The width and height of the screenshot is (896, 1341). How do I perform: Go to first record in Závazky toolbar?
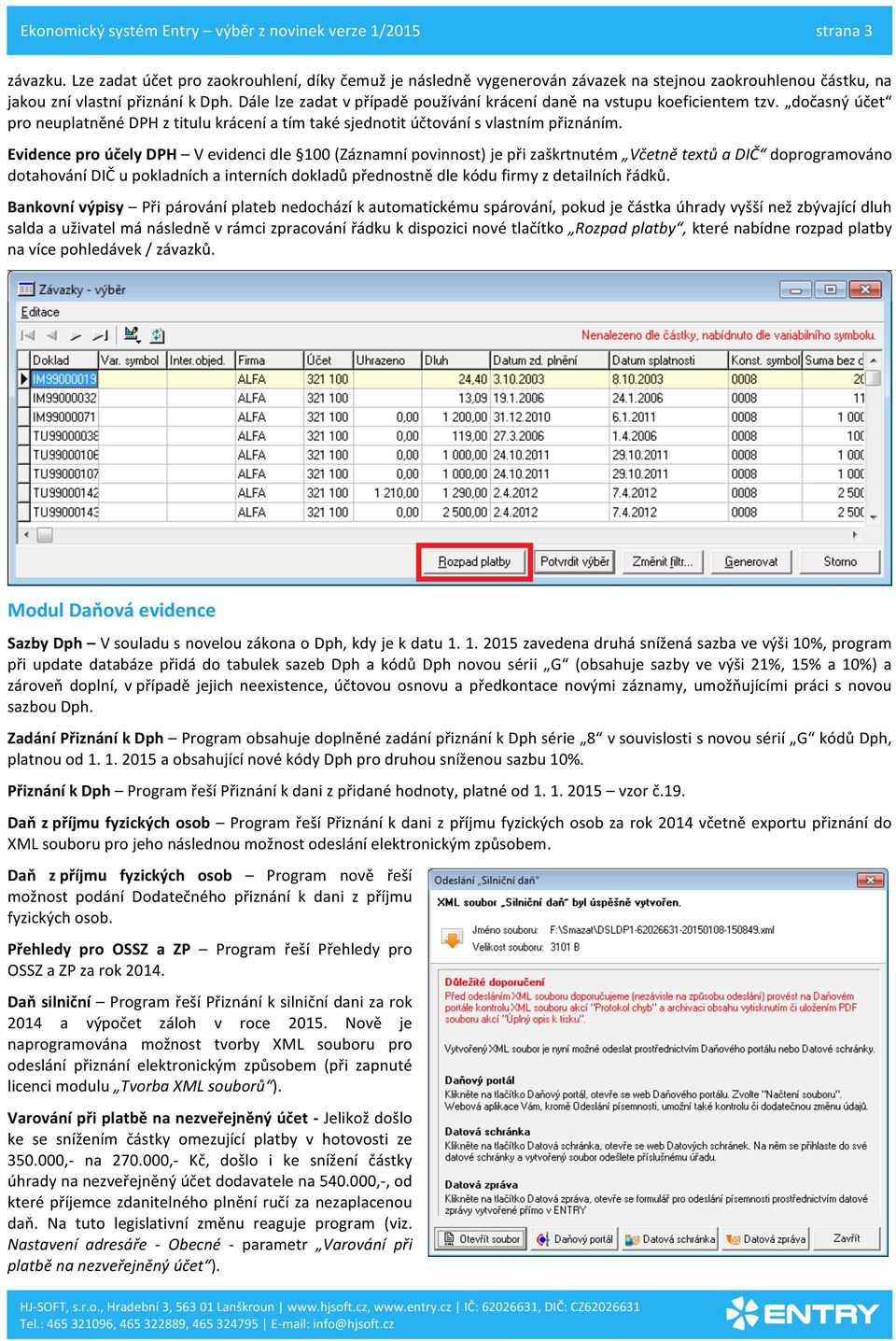click(28, 335)
